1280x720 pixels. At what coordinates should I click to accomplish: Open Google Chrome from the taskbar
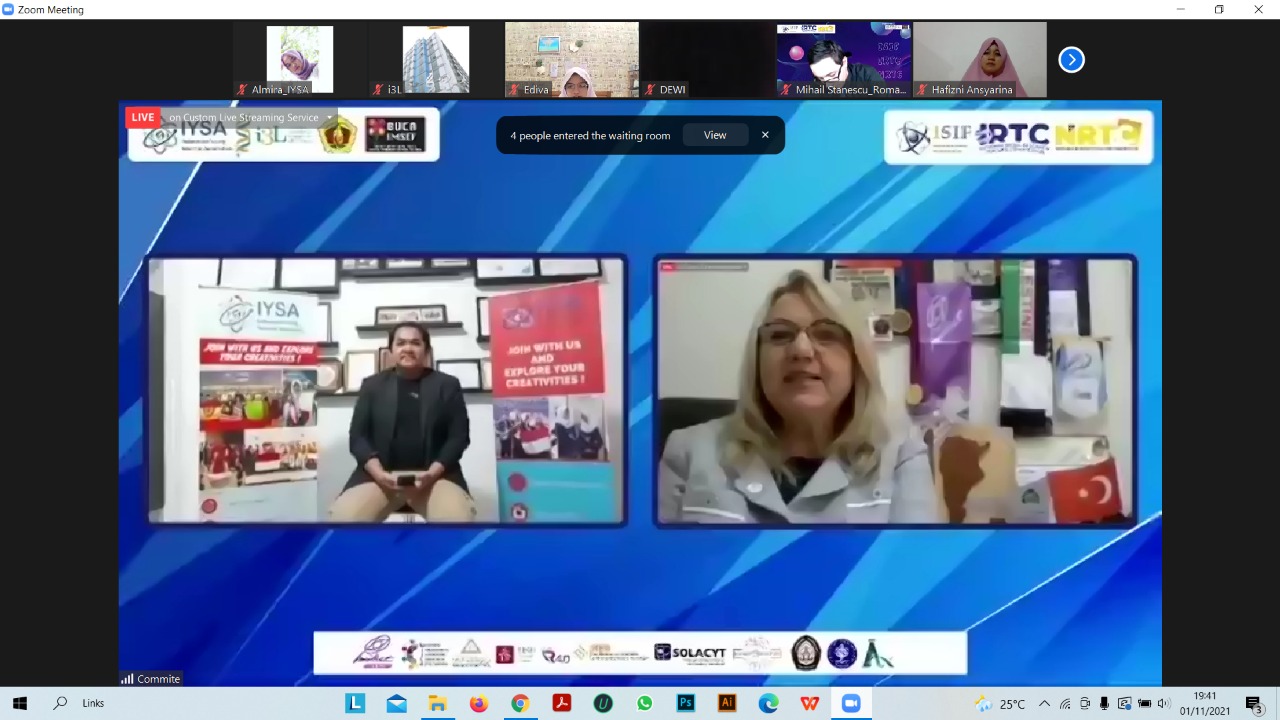coord(520,703)
